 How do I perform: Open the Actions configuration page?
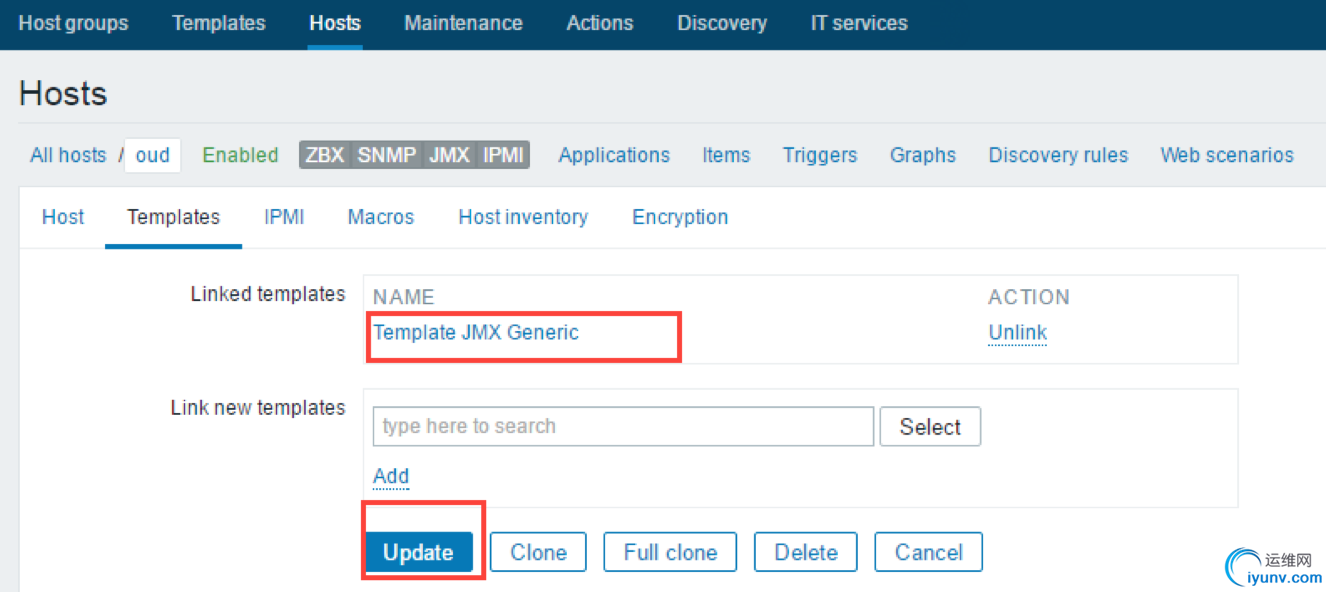(600, 23)
